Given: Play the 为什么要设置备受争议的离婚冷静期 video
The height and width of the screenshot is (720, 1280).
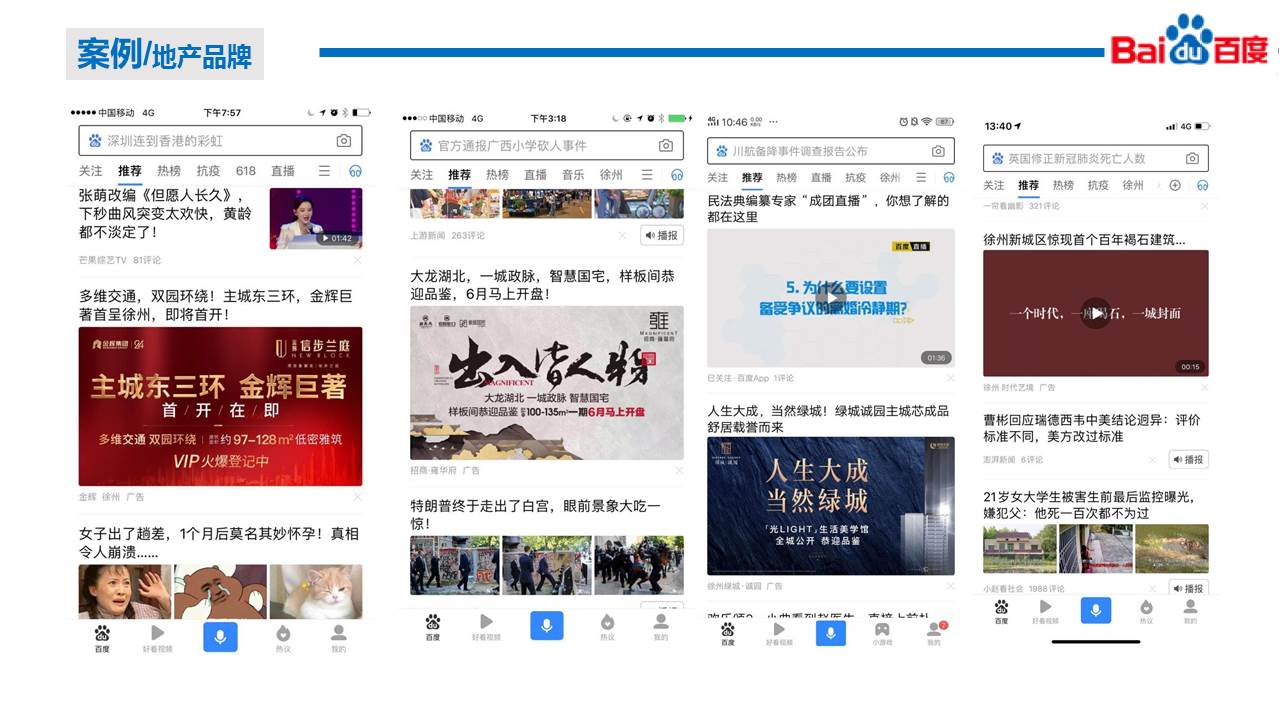Looking at the screenshot, I should [831, 298].
